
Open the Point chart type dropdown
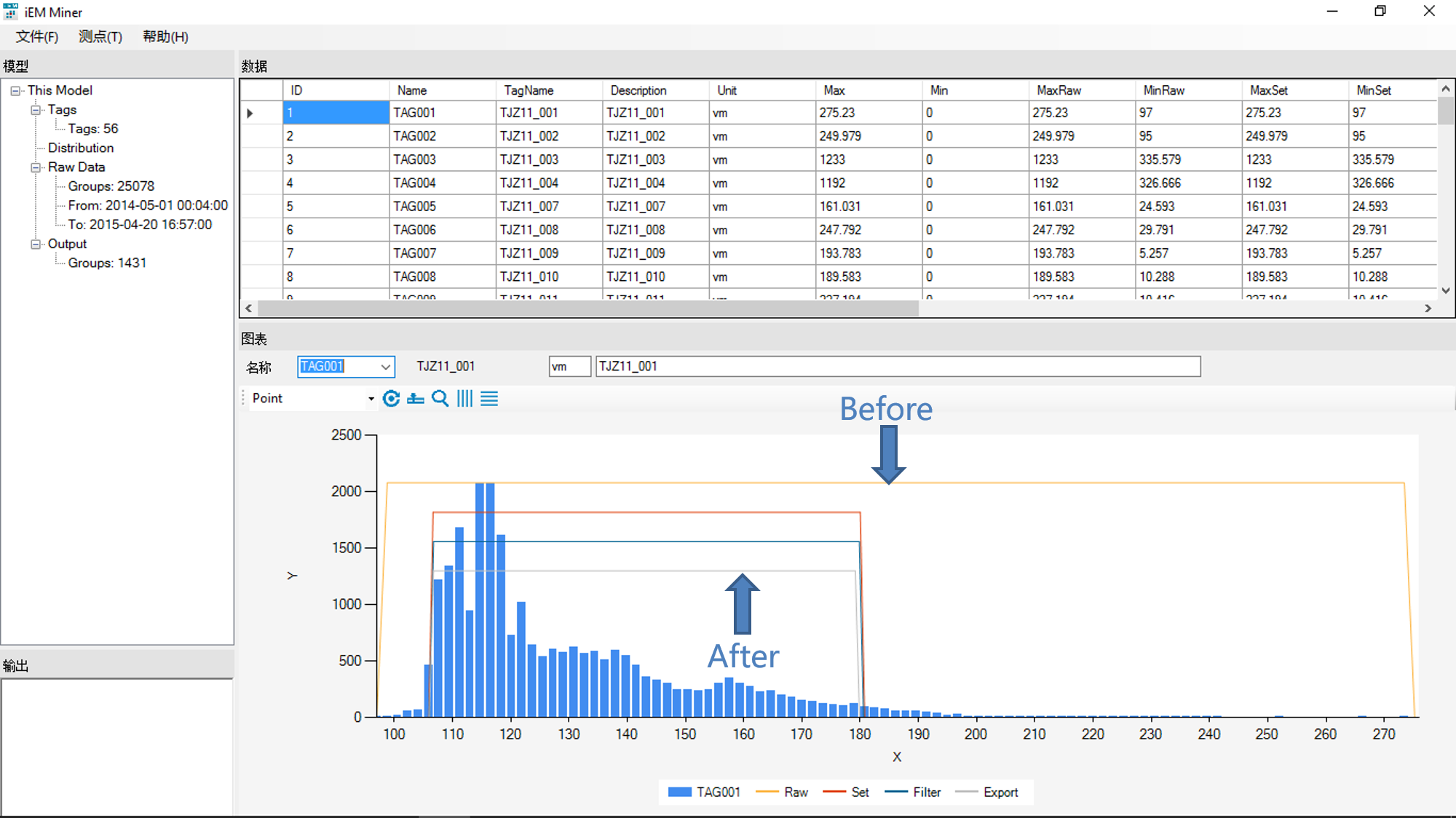[x=371, y=399]
